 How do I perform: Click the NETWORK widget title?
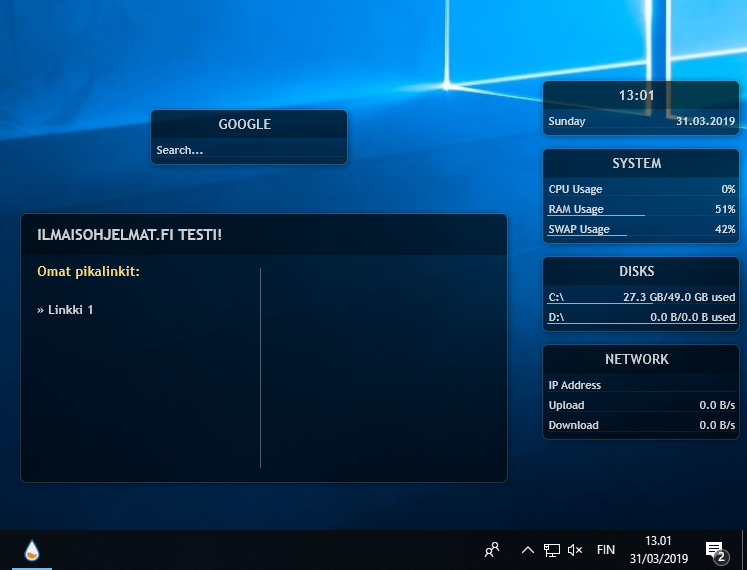[x=636, y=359]
